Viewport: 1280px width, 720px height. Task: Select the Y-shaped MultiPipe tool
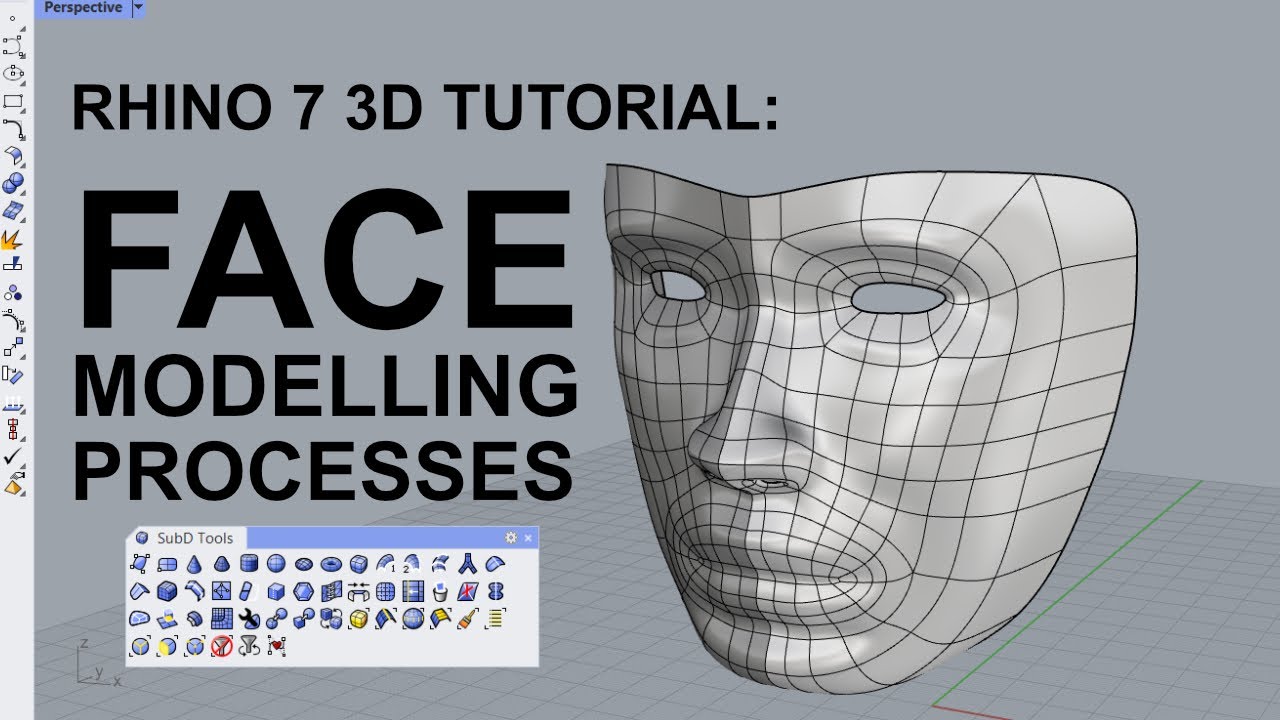click(x=468, y=564)
